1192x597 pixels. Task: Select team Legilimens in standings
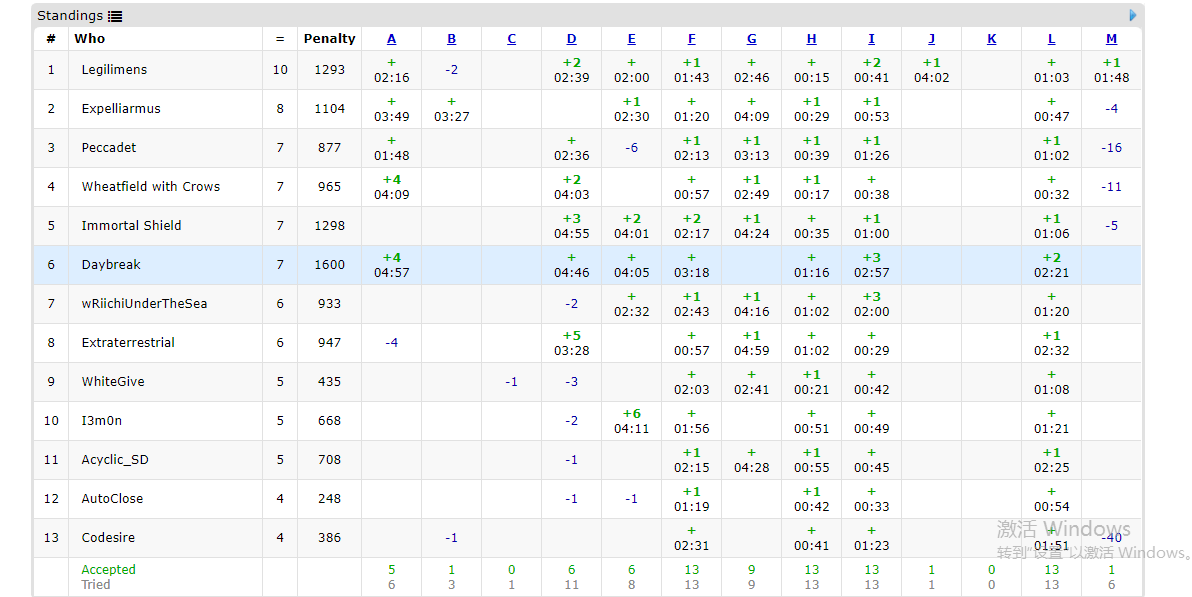(114, 70)
